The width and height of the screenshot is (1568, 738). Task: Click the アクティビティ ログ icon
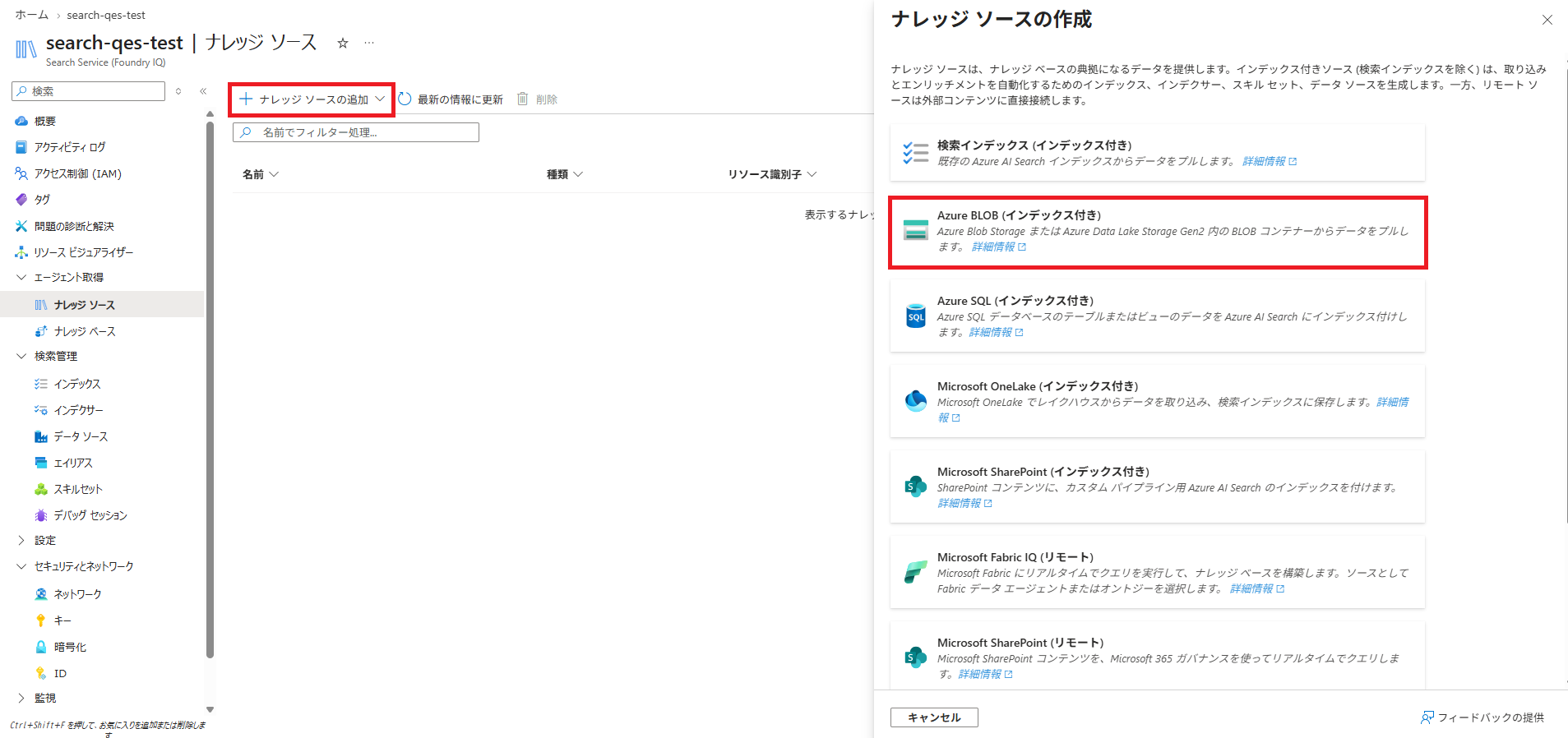tap(21, 147)
